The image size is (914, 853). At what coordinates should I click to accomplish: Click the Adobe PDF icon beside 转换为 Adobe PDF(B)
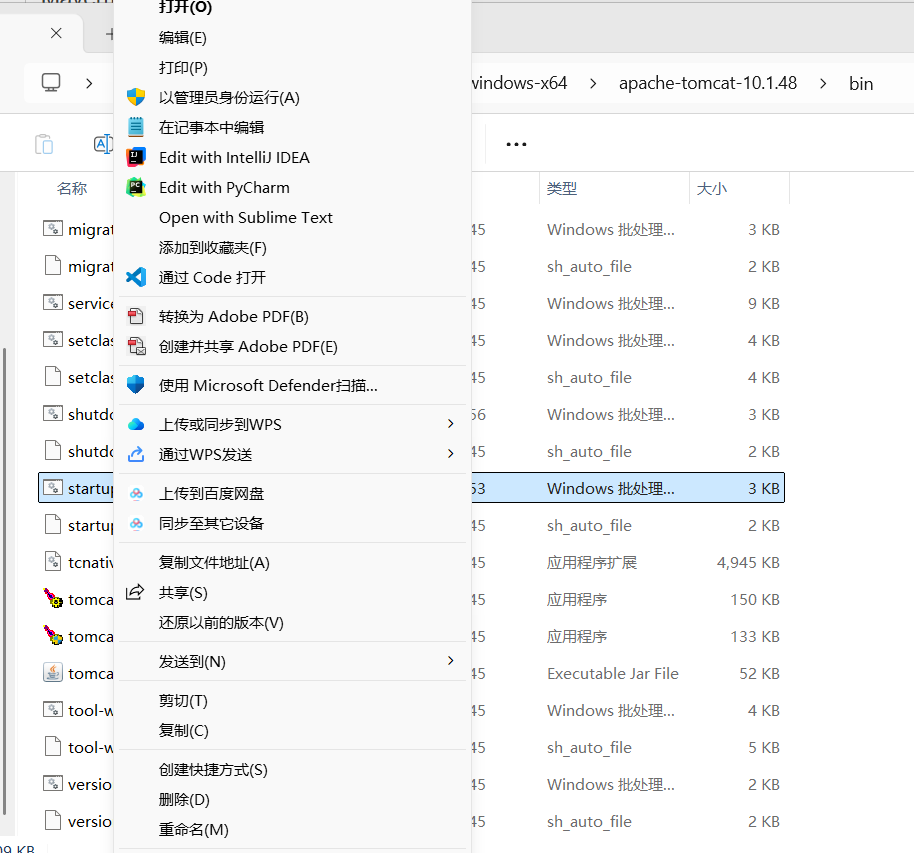tap(136, 316)
